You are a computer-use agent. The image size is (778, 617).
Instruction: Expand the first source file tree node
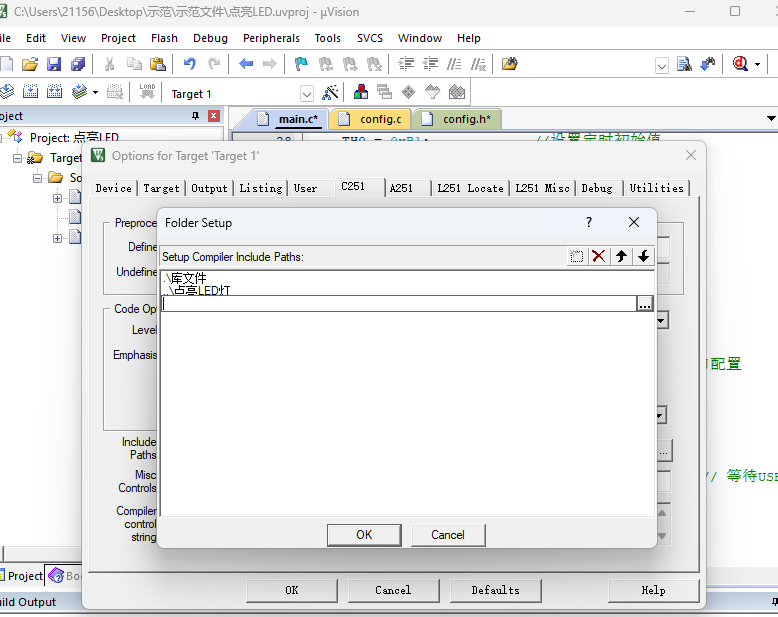coord(58,198)
